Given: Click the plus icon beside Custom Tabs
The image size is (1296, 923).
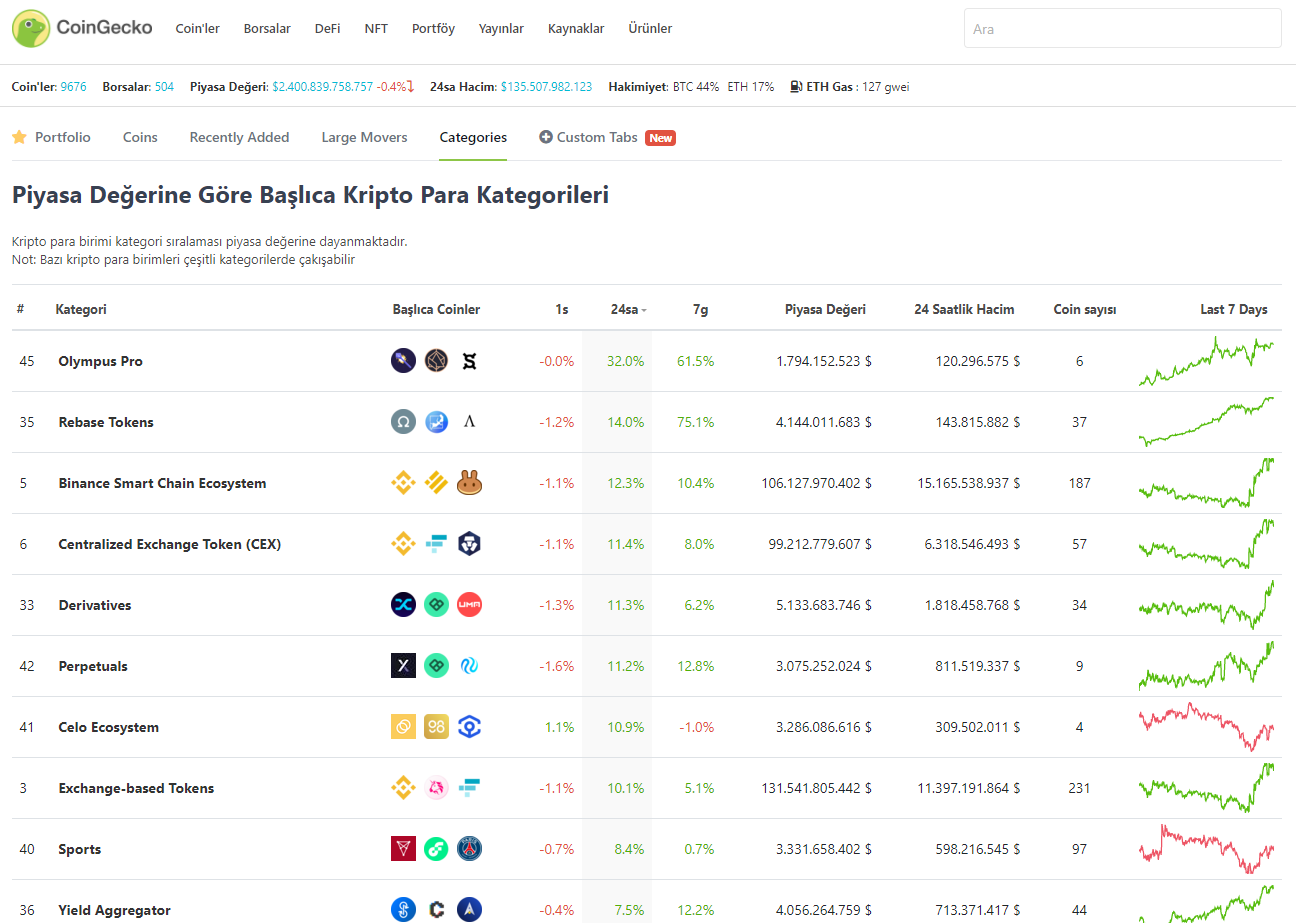Looking at the screenshot, I should pos(546,137).
